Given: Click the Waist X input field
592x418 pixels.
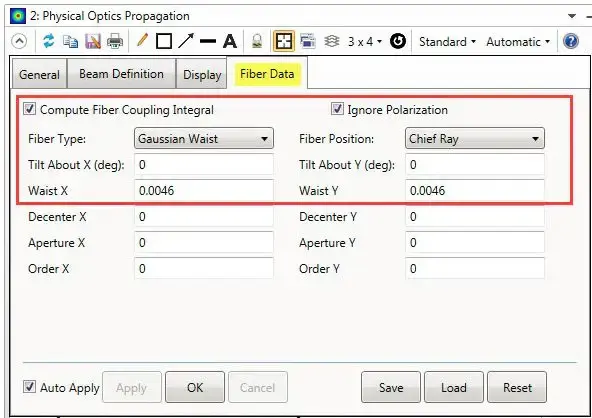Looking at the screenshot, I should [x=204, y=190].
